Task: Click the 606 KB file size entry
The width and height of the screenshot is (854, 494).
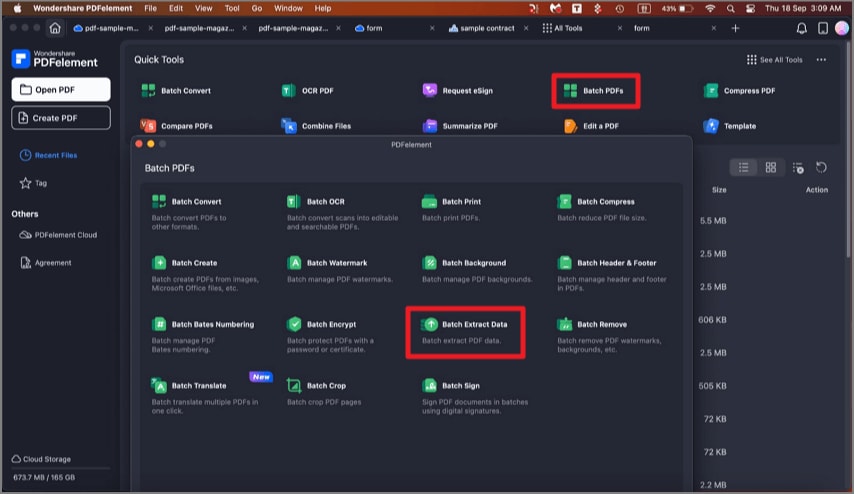Action: (712, 320)
